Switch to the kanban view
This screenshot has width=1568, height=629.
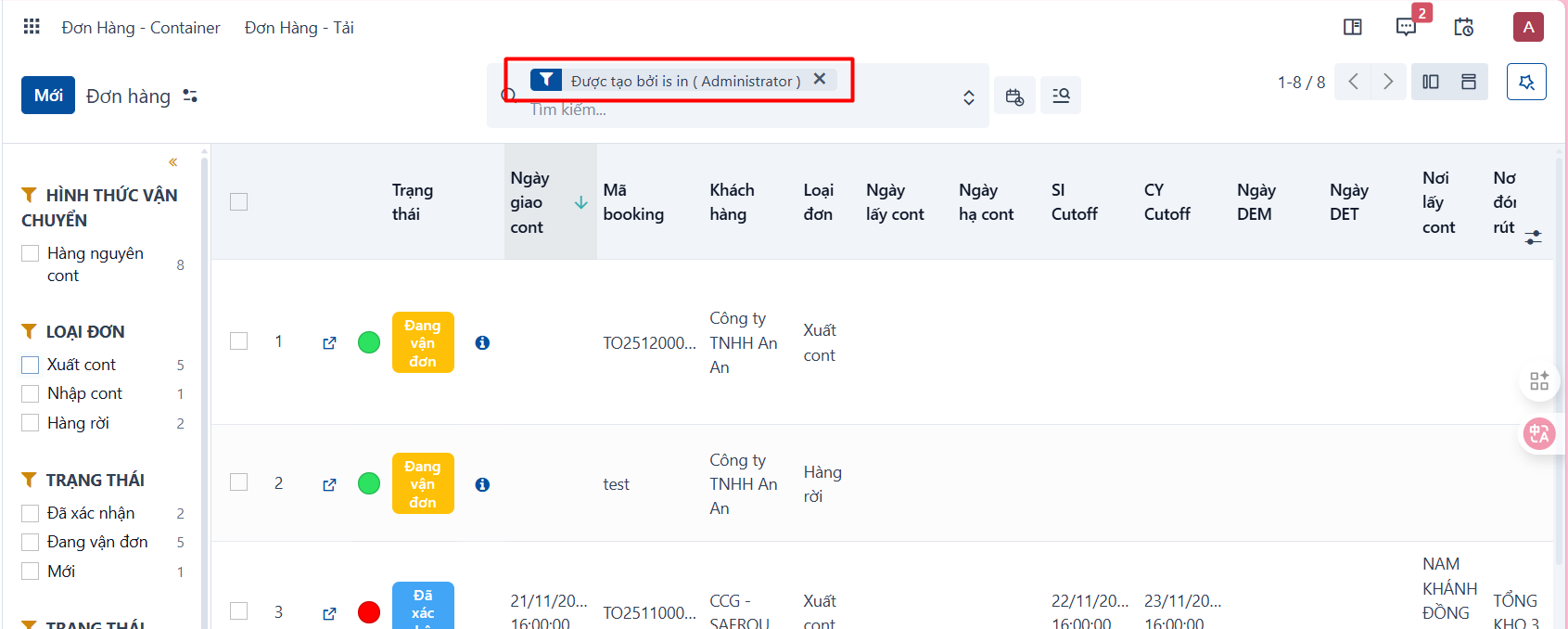[1431, 82]
